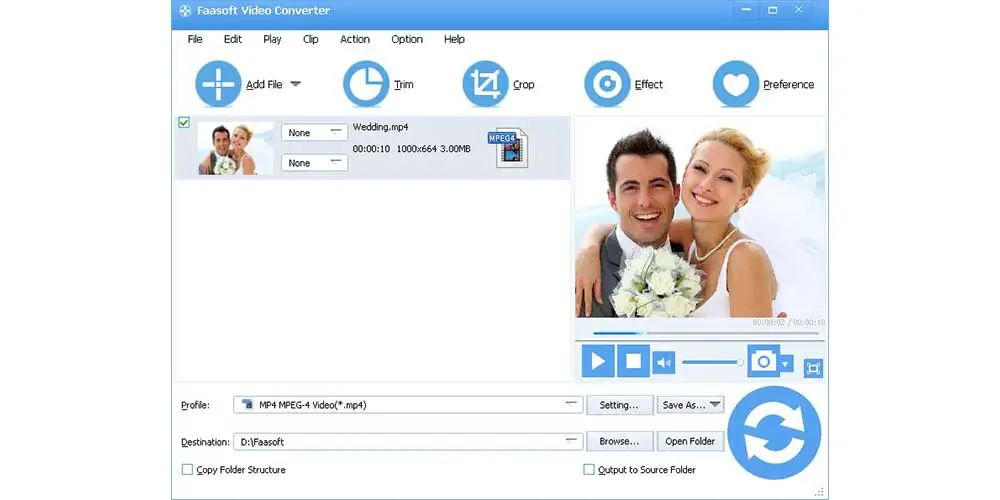
Task: Play the preview video
Action: pos(598,362)
